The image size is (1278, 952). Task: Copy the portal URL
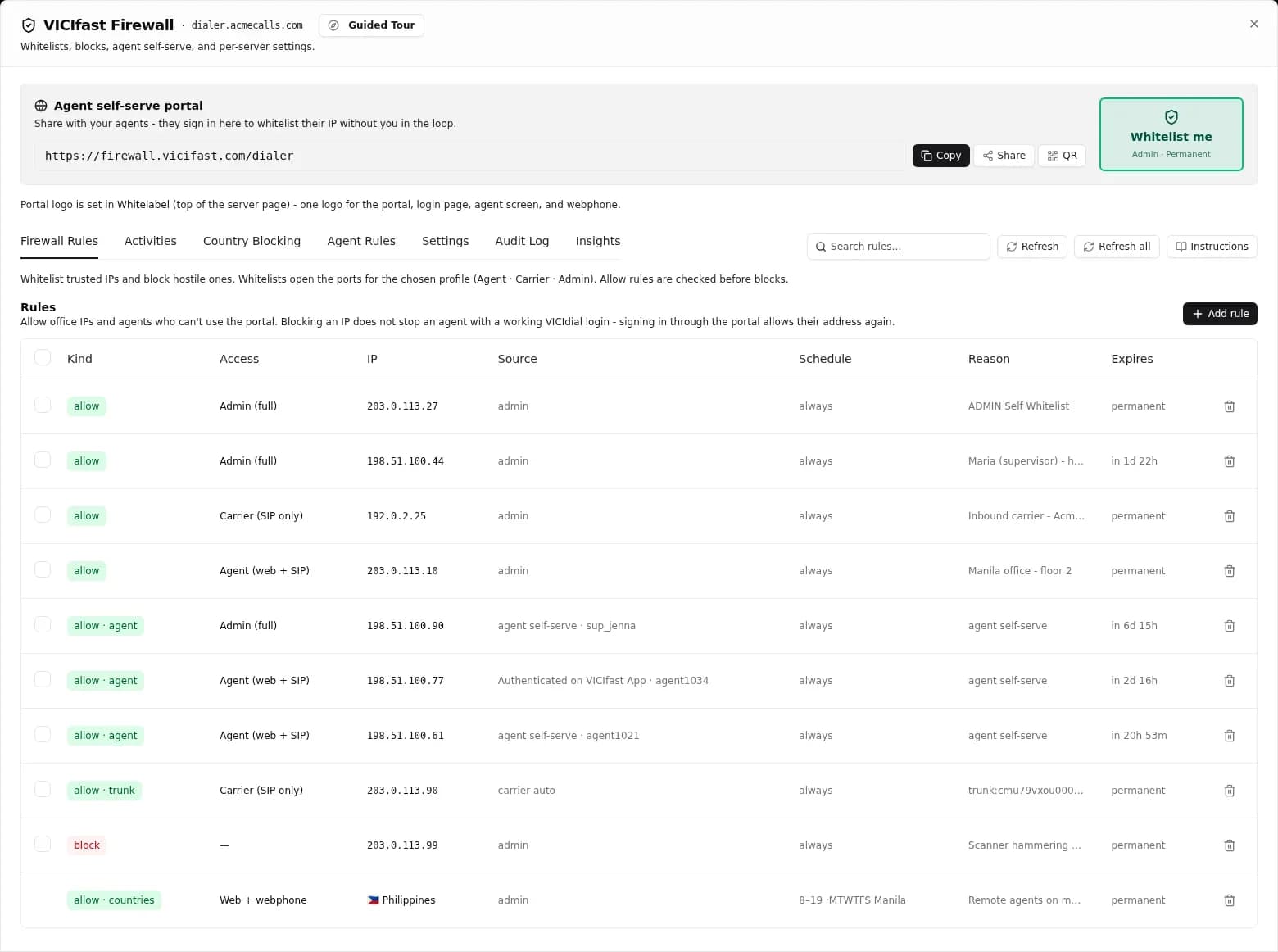click(940, 156)
